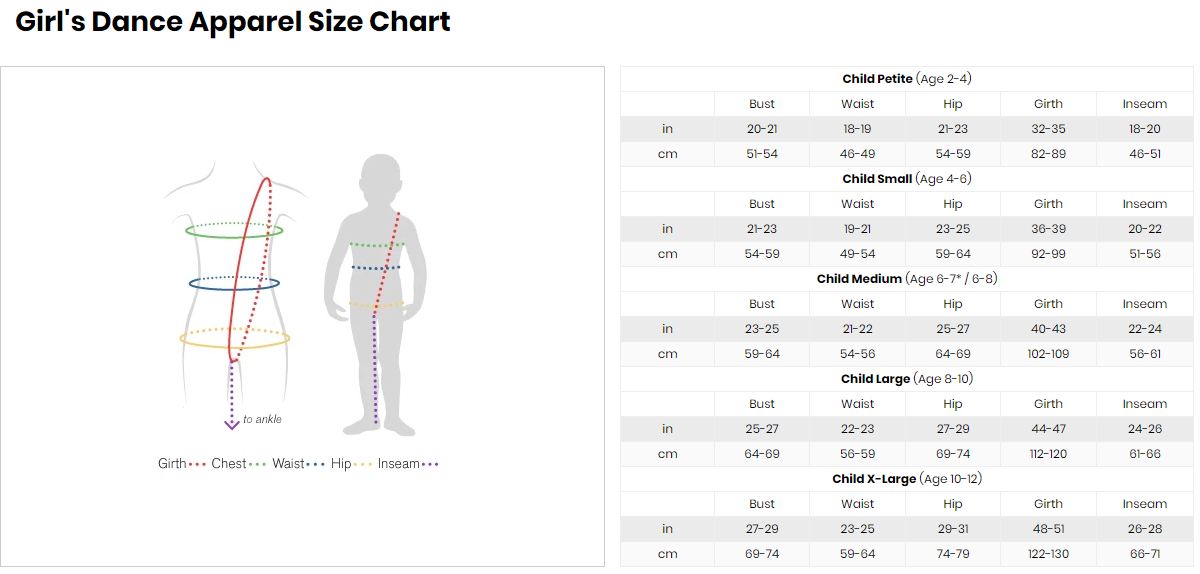Click Child Petite girth value 32-35
Image resolution: width=1200 pixels, height=574 pixels.
[x=1048, y=129]
